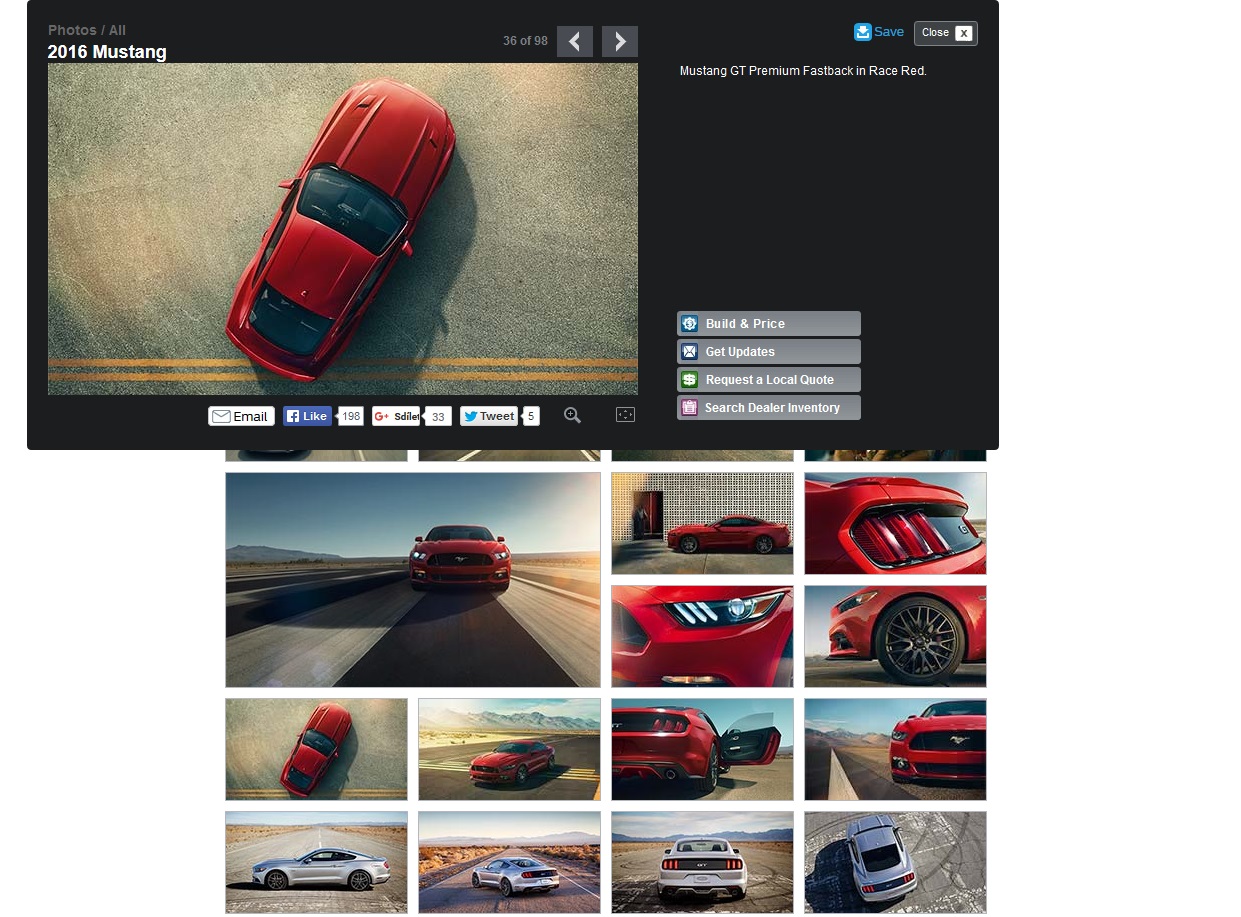Open Build & Price
Image resolution: width=1241 pixels, height=917 pixels.
[x=768, y=324]
